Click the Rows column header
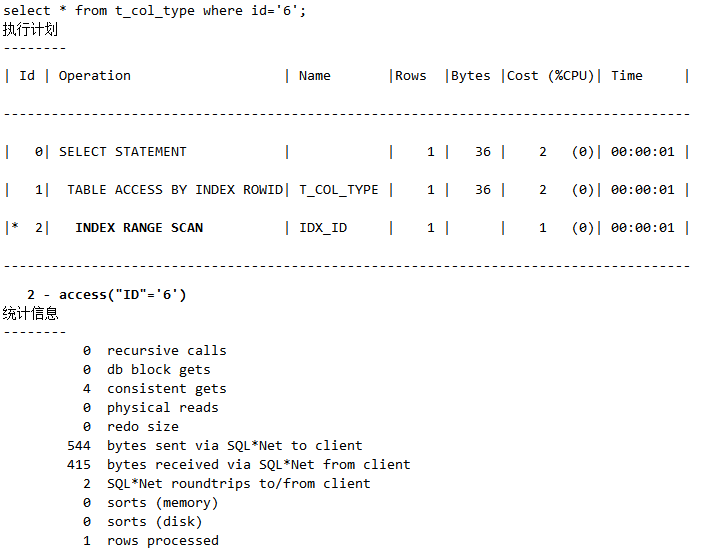 point(410,76)
